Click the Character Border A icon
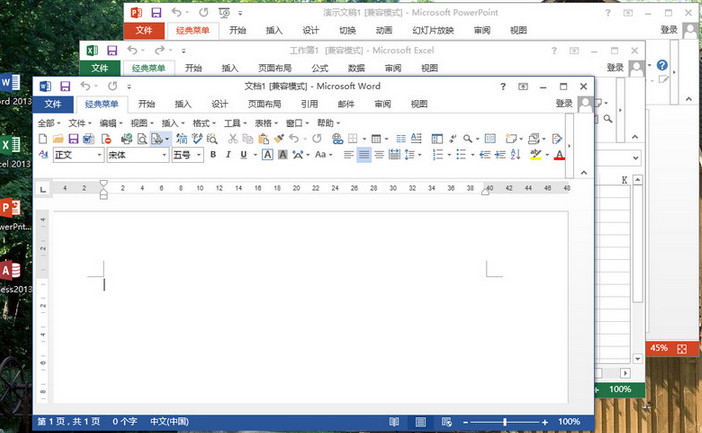This screenshot has height=433, width=702. pos(267,155)
